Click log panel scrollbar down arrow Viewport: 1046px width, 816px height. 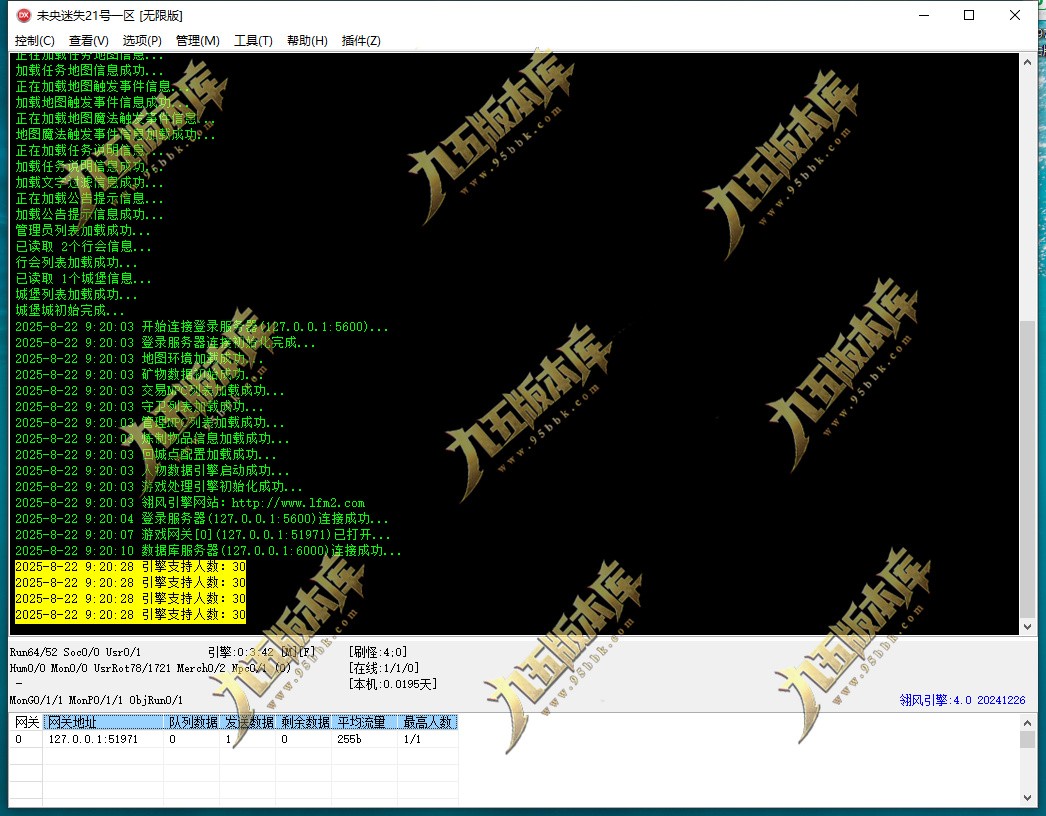pyautogui.click(x=1027, y=627)
